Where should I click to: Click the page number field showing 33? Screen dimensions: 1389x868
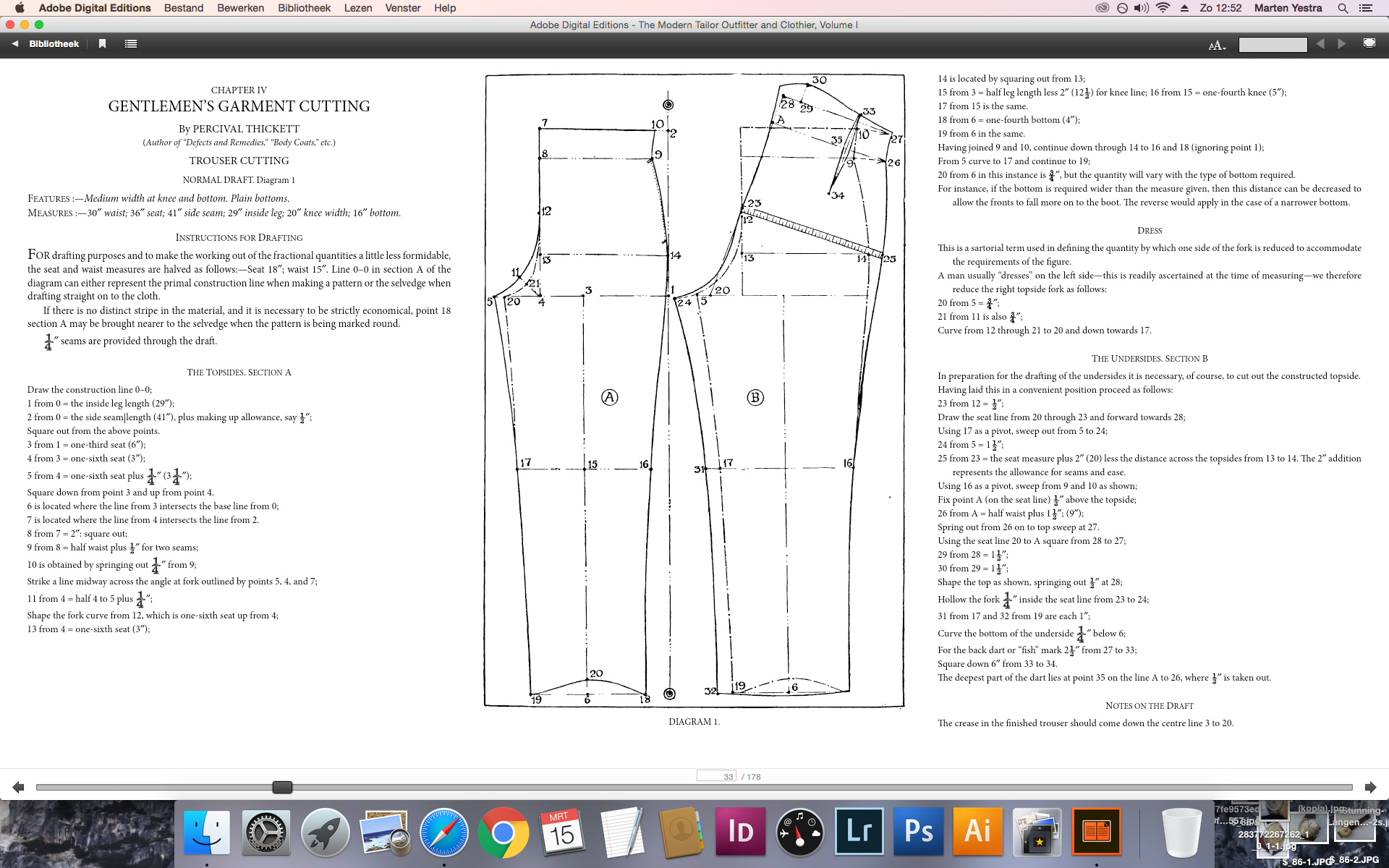click(x=716, y=776)
